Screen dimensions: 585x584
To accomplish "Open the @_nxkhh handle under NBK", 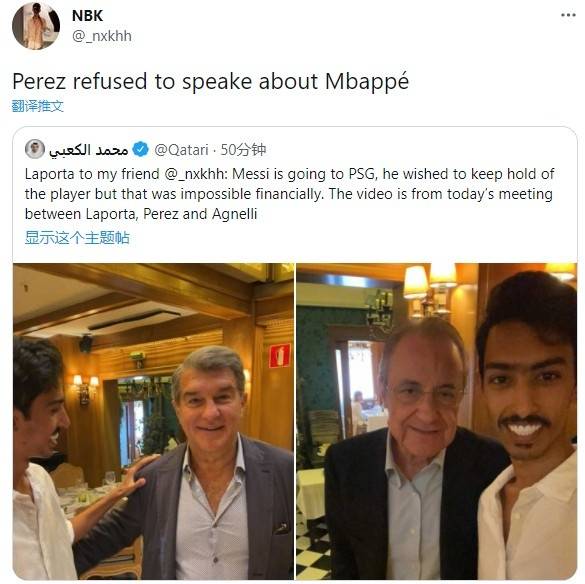I will click(102, 36).
